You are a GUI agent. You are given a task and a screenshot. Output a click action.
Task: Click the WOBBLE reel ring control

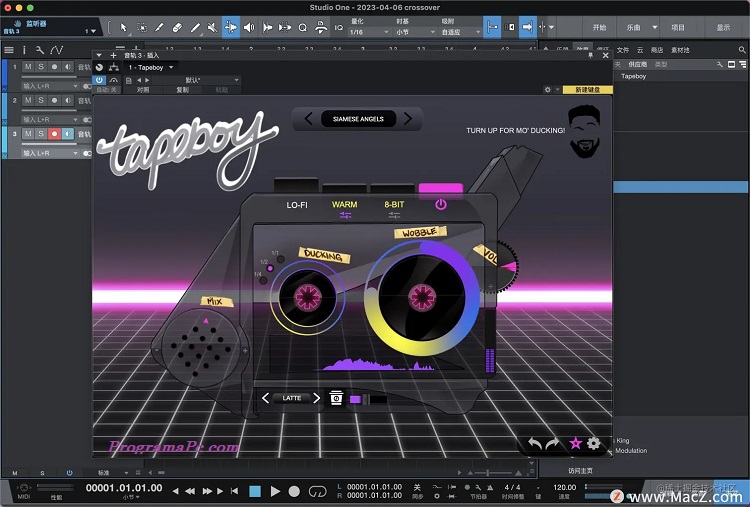point(421,298)
